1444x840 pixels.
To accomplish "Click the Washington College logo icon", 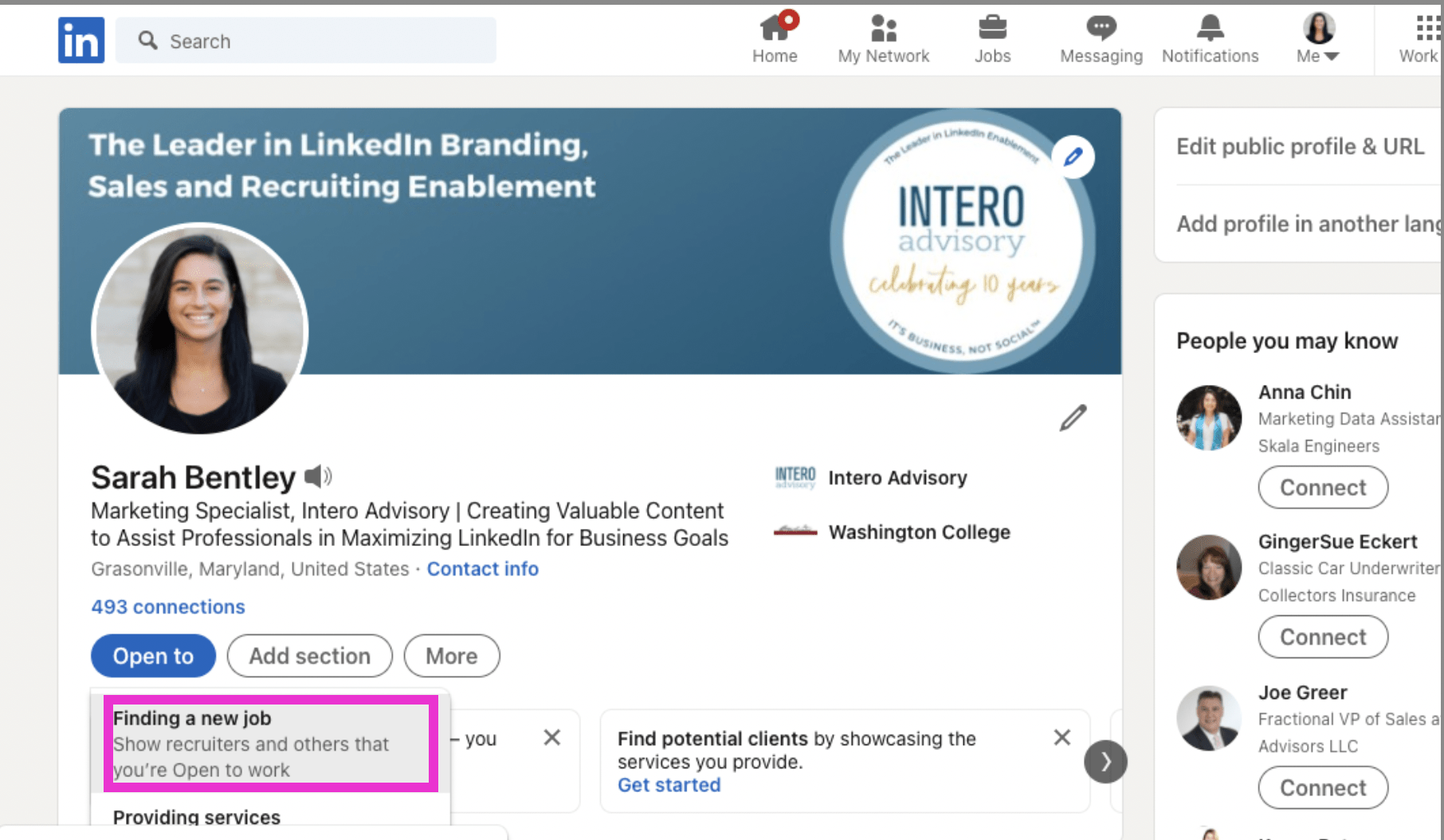I will pos(795,531).
